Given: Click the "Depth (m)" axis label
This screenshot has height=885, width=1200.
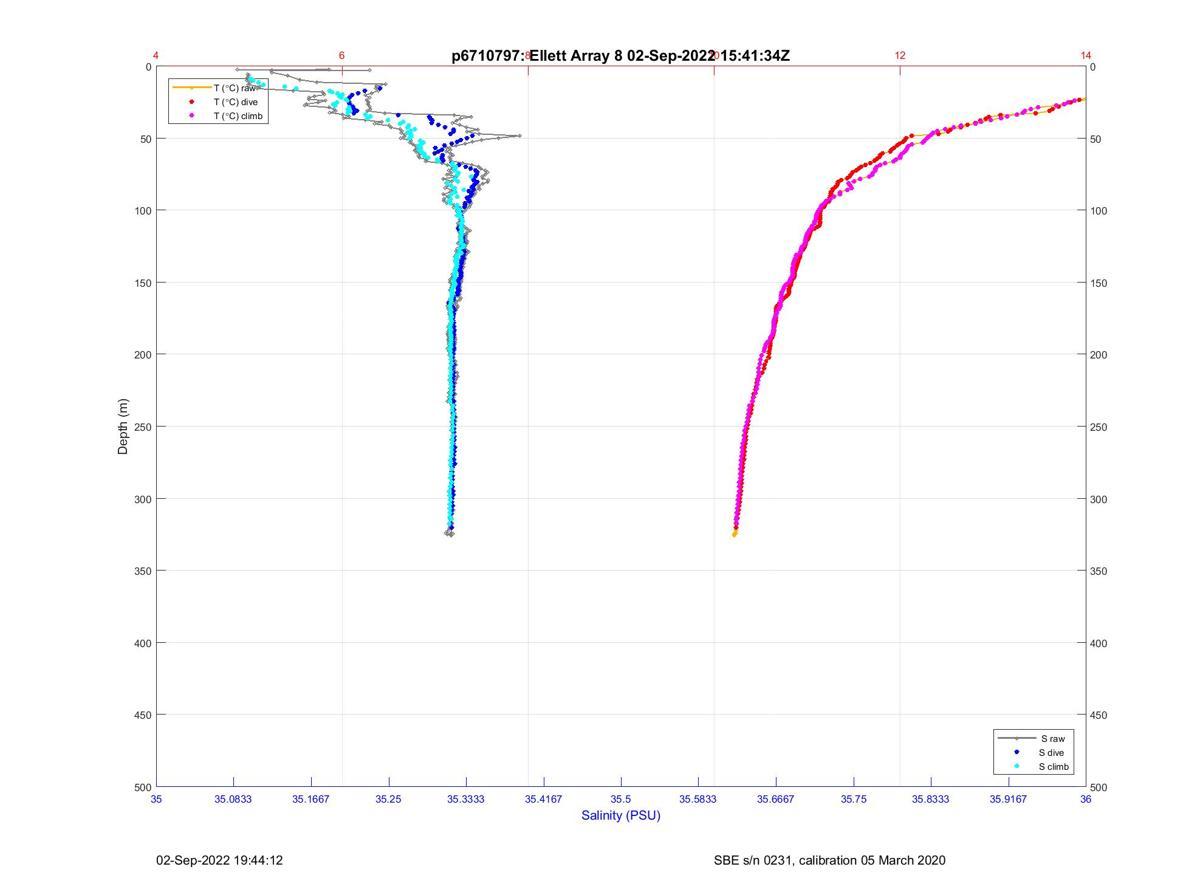Looking at the screenshot, I should pyautogui.click(x=123, y=426).
